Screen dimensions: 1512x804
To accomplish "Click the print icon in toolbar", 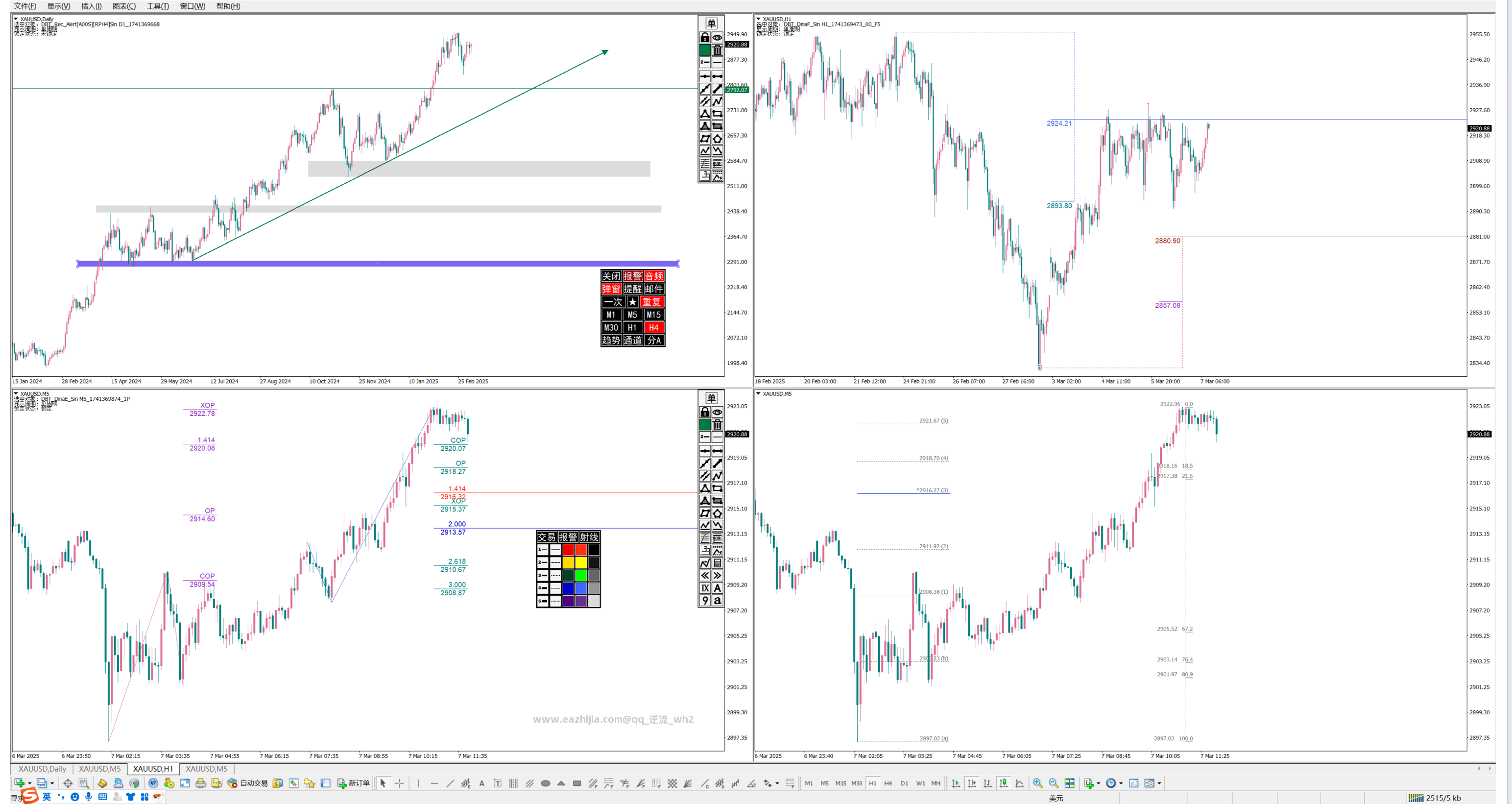I will coord(201,783).
